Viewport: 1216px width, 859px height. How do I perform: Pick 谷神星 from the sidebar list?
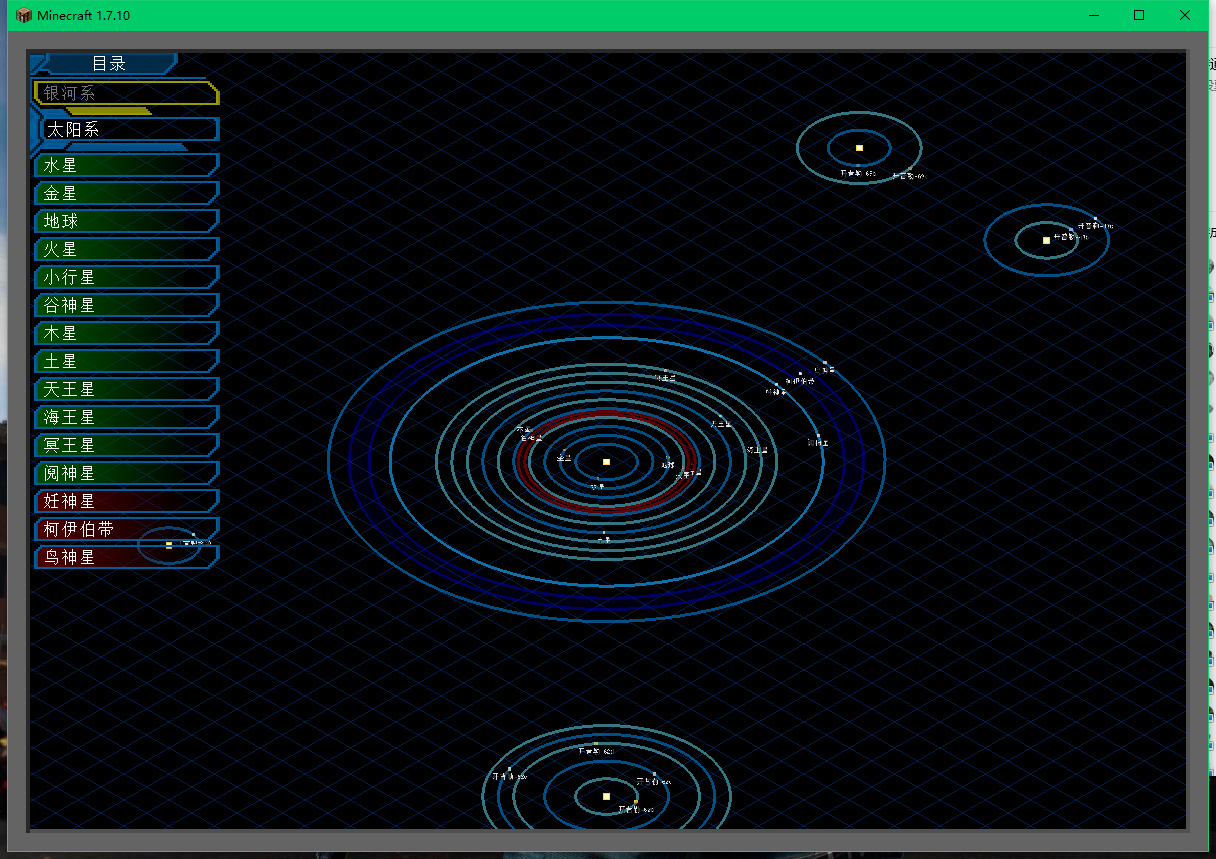click(x=125, y=305)
